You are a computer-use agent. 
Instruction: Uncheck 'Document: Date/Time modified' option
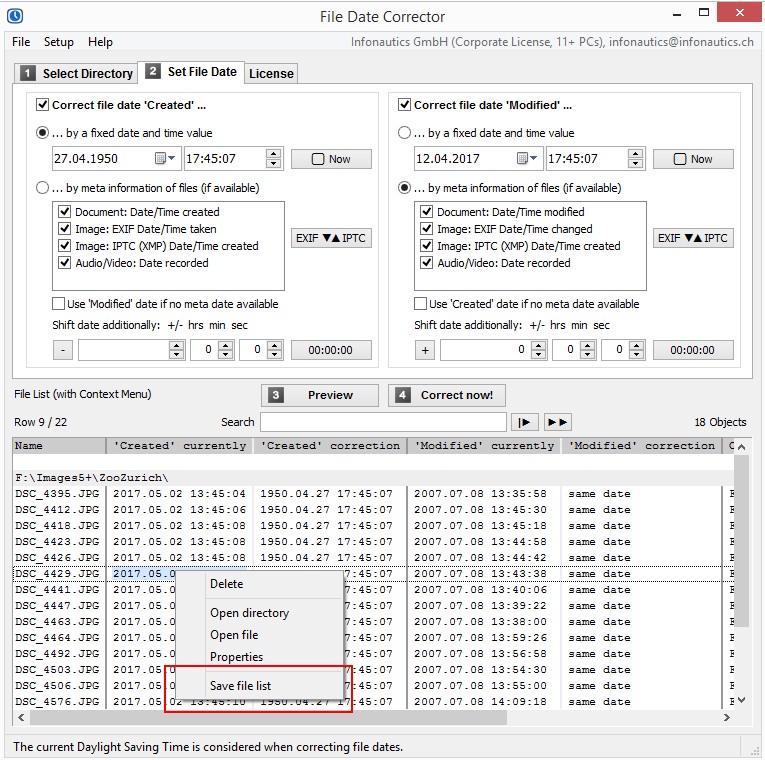click(426, 212)
